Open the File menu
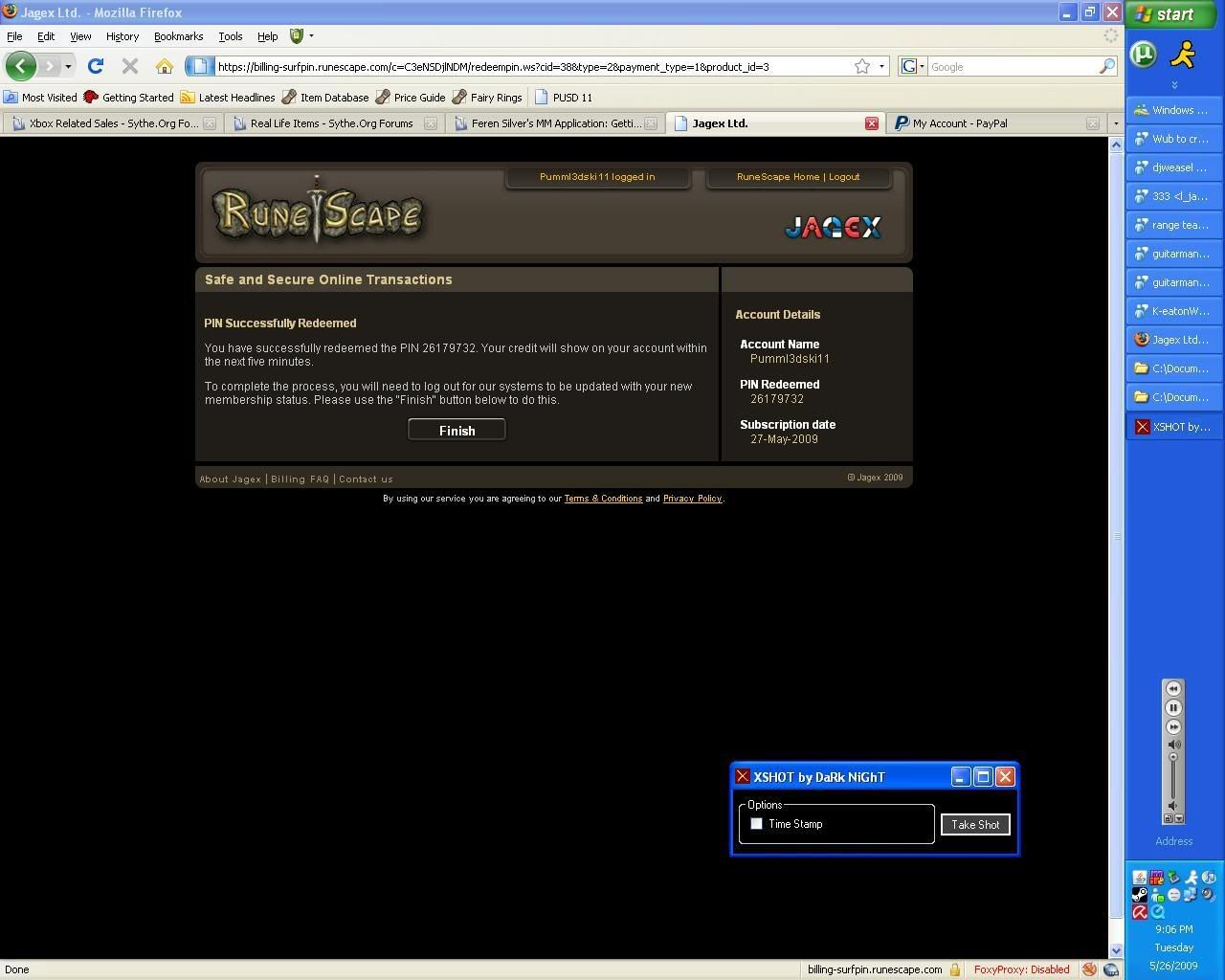The height and width of the screenshot is (980, 1225). pos(14,36)
